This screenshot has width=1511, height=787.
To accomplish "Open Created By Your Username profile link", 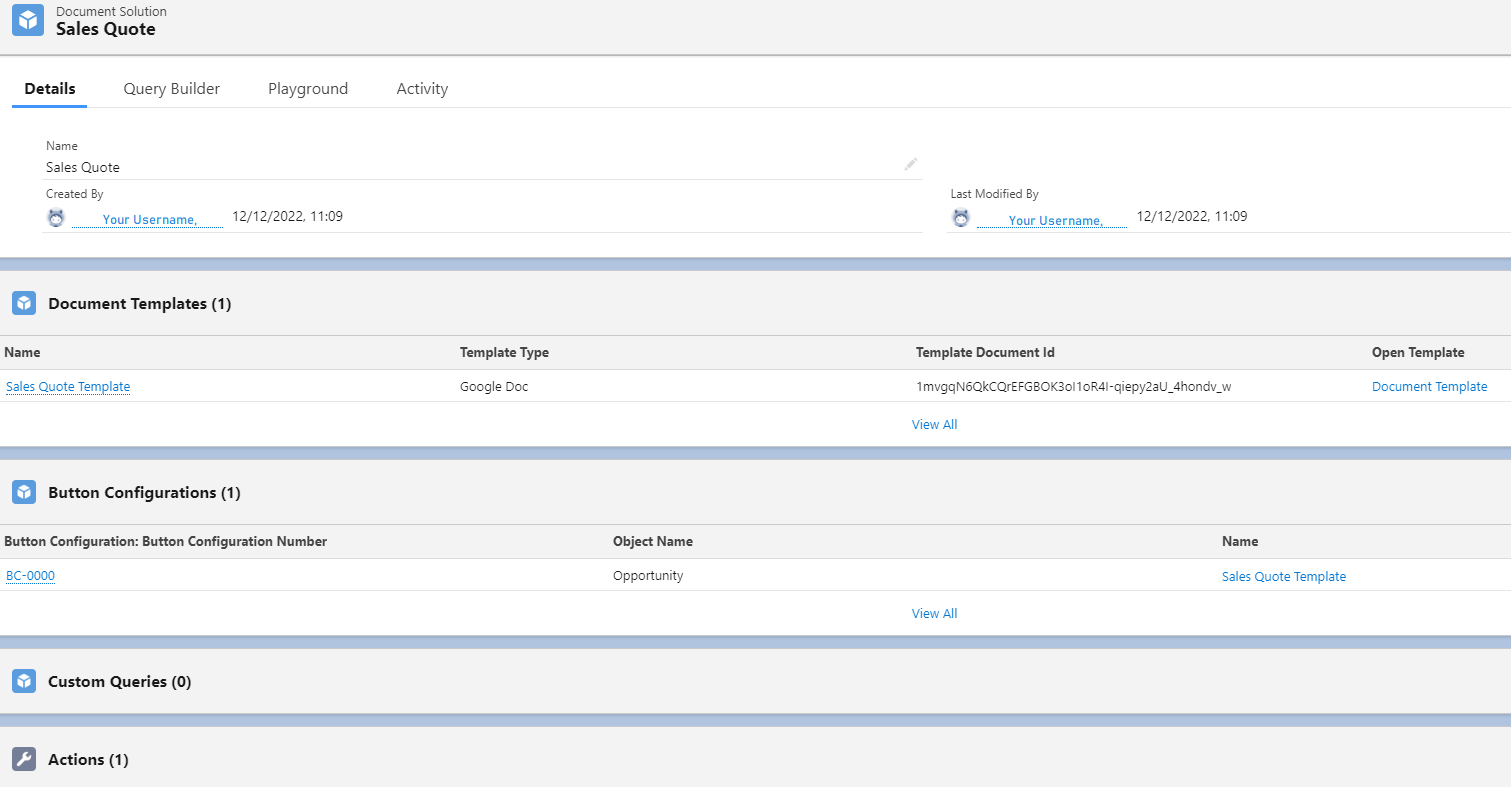I will [149, 219].
